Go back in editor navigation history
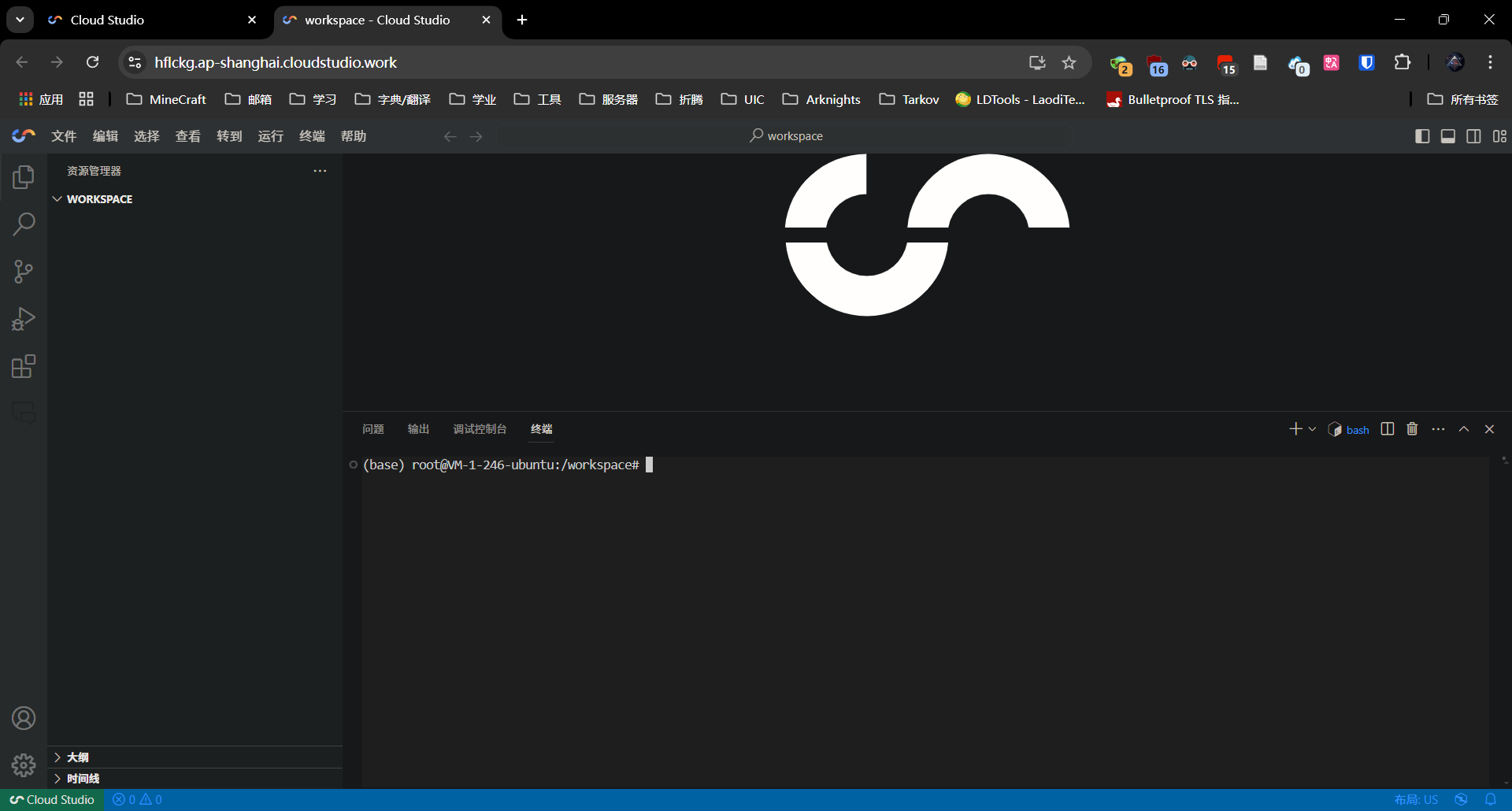This screenshot has height=811, width=1512. pyautogui.click(x=450, y=136)
